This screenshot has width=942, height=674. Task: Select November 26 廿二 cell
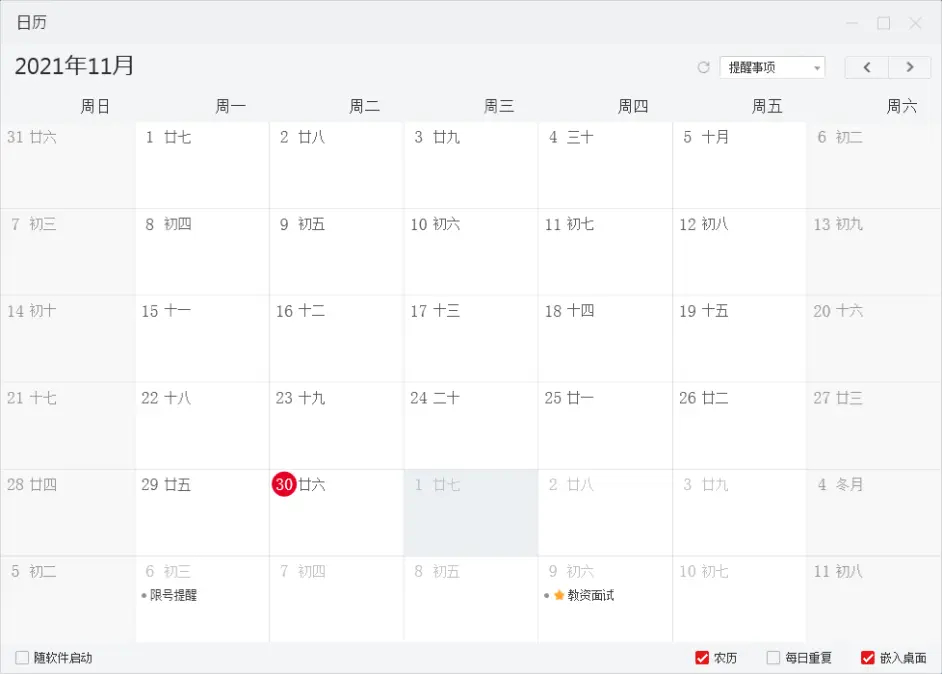[x=739, y=425]
